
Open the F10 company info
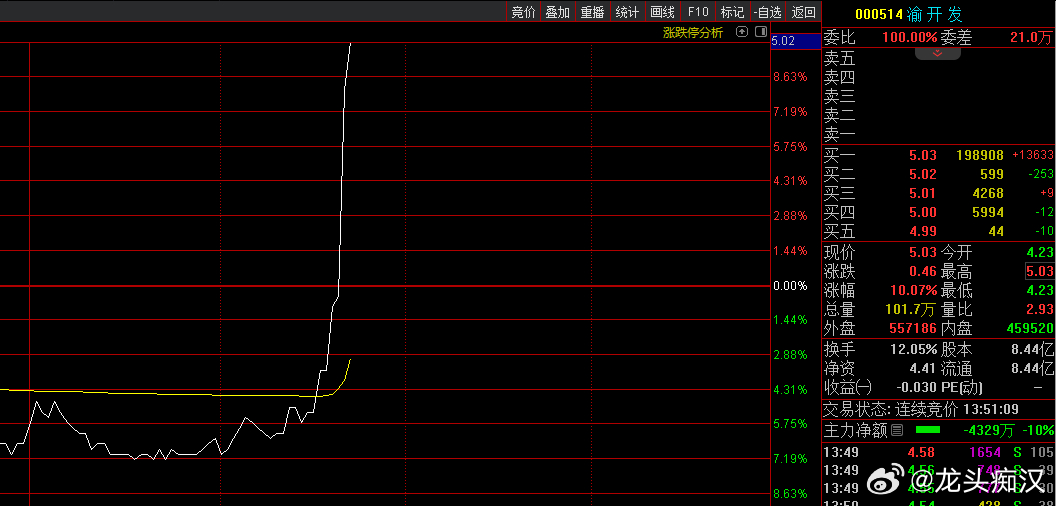[x=698, y=12]
